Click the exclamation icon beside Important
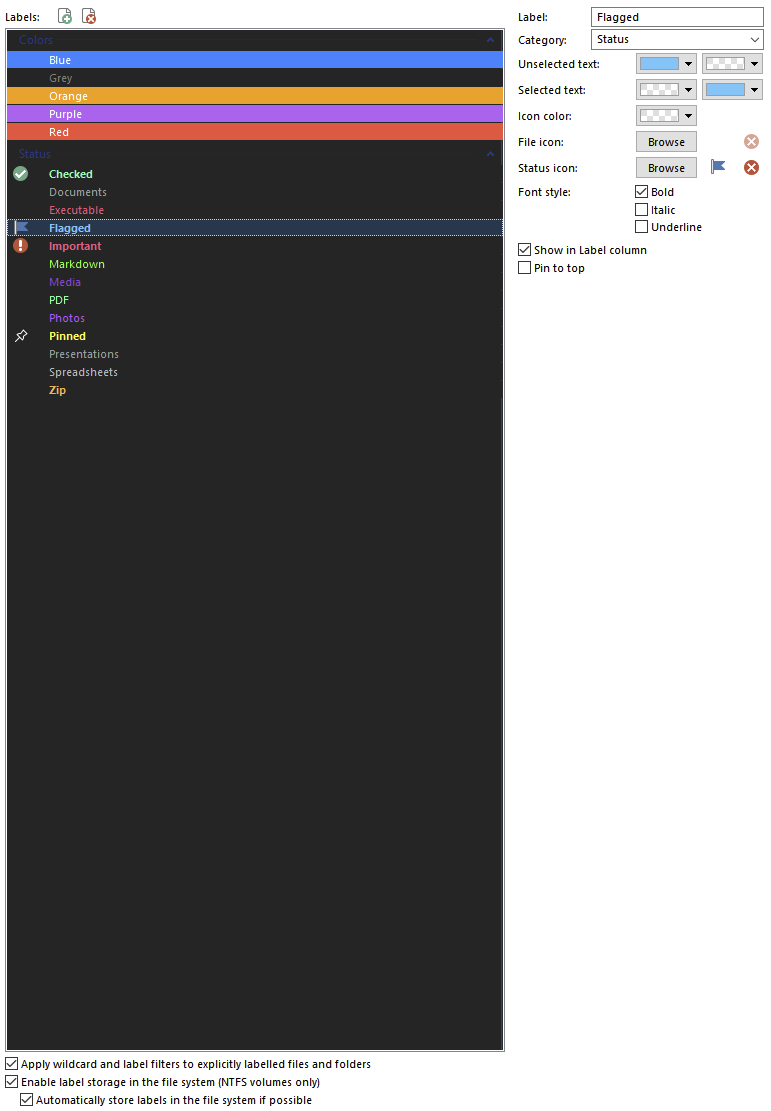The image size is (771, 1111). [21, 246]
